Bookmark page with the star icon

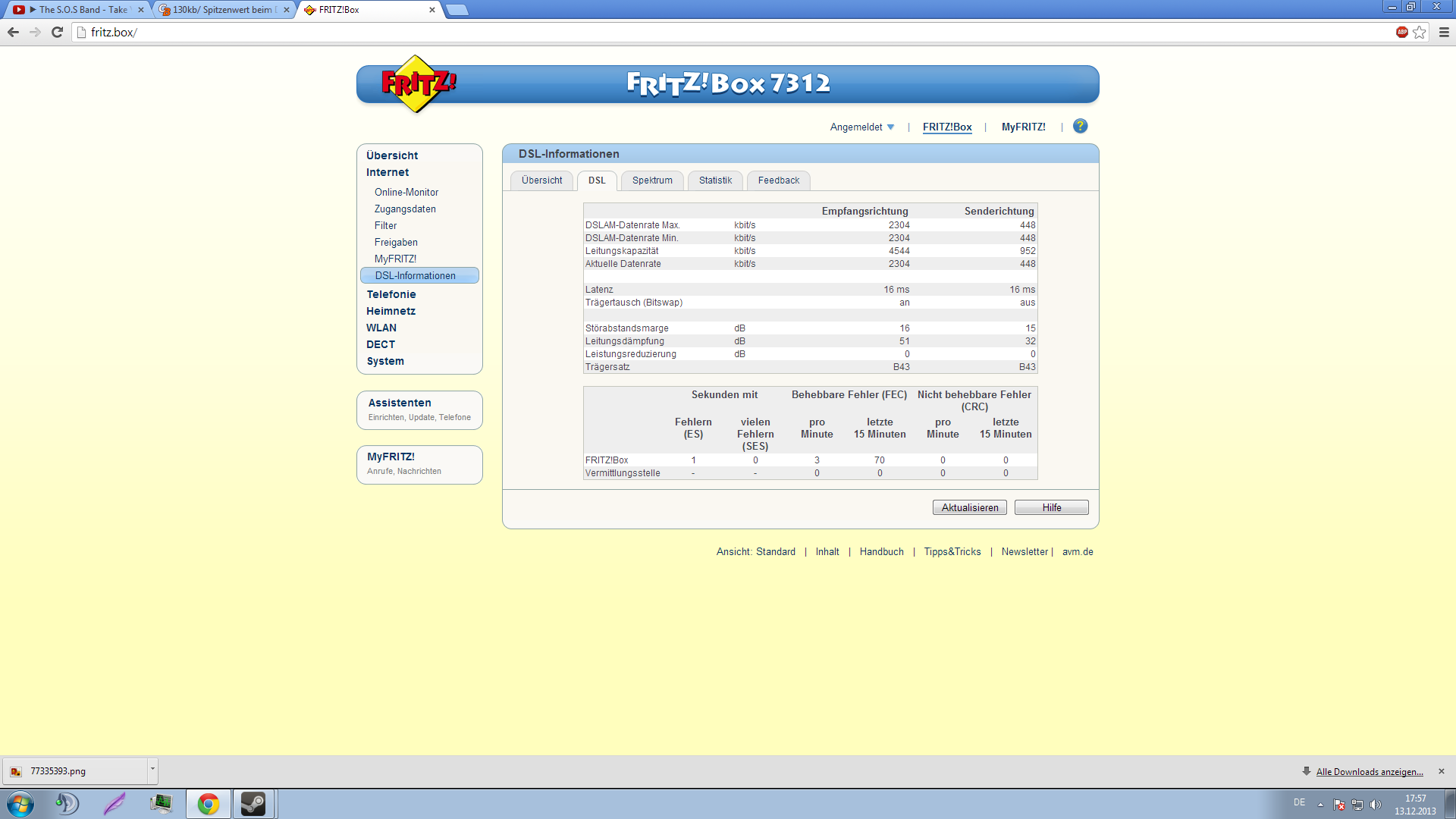pos(1420,32)
